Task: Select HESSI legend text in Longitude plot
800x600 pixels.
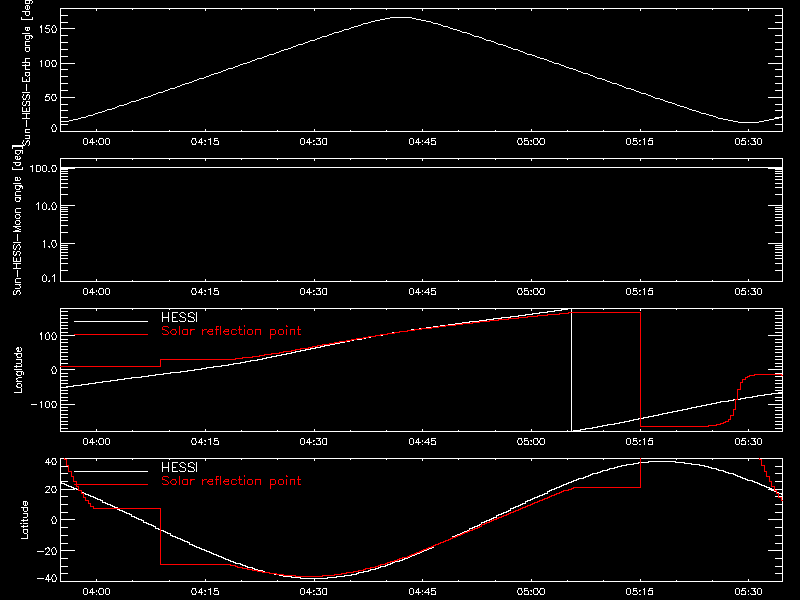Action: point(179,317)
